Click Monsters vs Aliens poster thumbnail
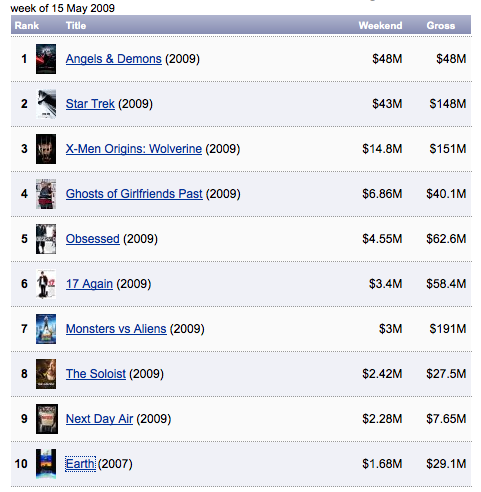481x492 pixels. tap(46, 329)
